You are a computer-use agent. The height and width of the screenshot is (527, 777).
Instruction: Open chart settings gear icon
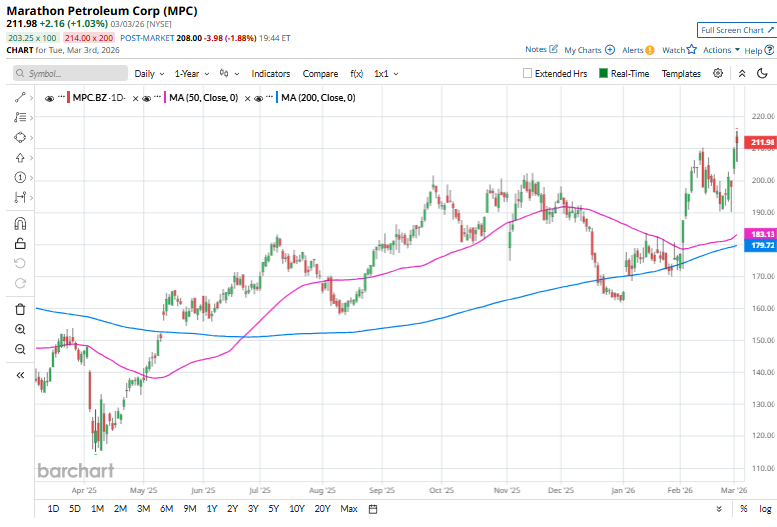tap(718, 73)
